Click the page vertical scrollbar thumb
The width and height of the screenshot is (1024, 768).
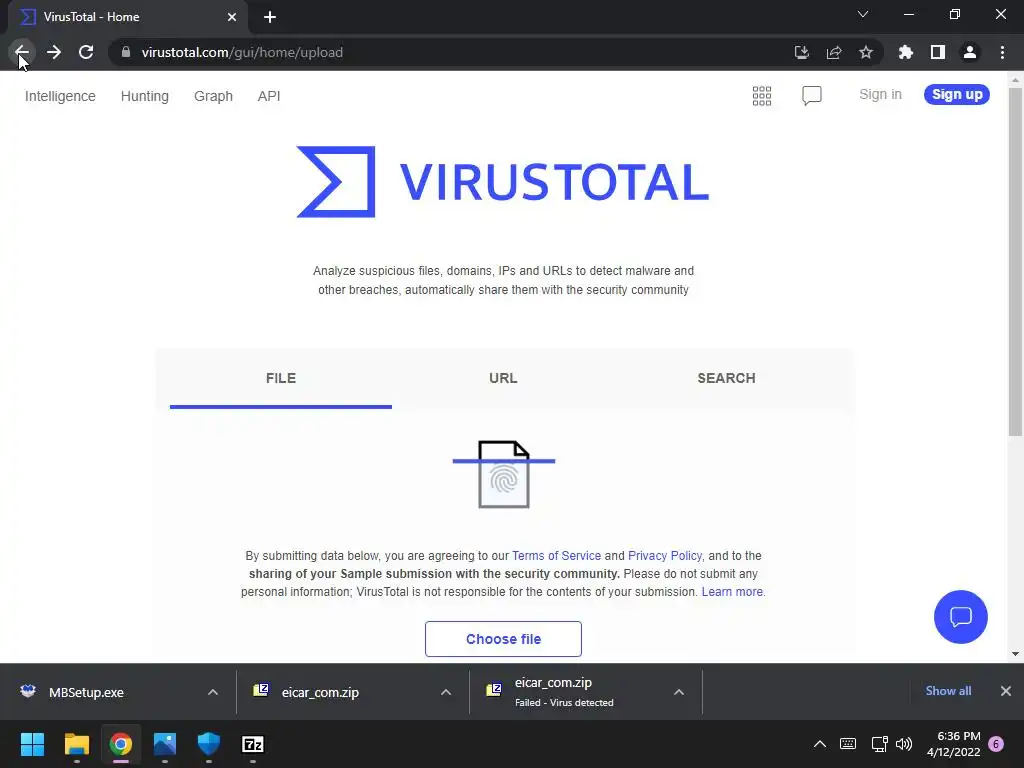(1015, 261)
